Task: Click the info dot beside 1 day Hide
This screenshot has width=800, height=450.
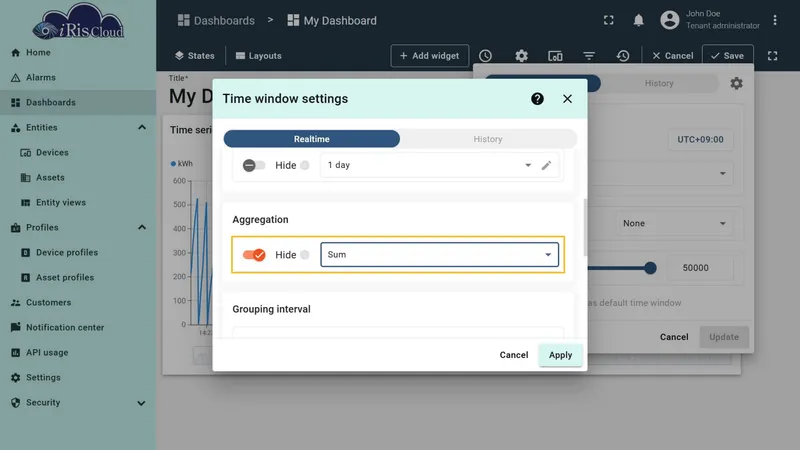Action: [x=305, y=165]
